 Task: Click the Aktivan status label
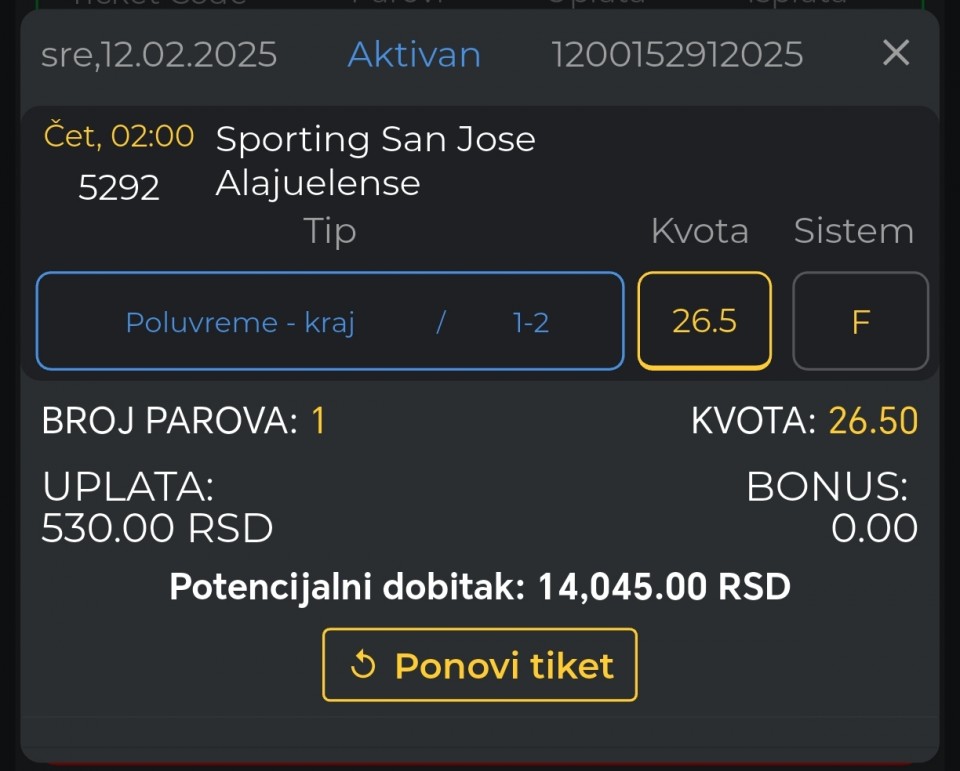coord(414,54)
